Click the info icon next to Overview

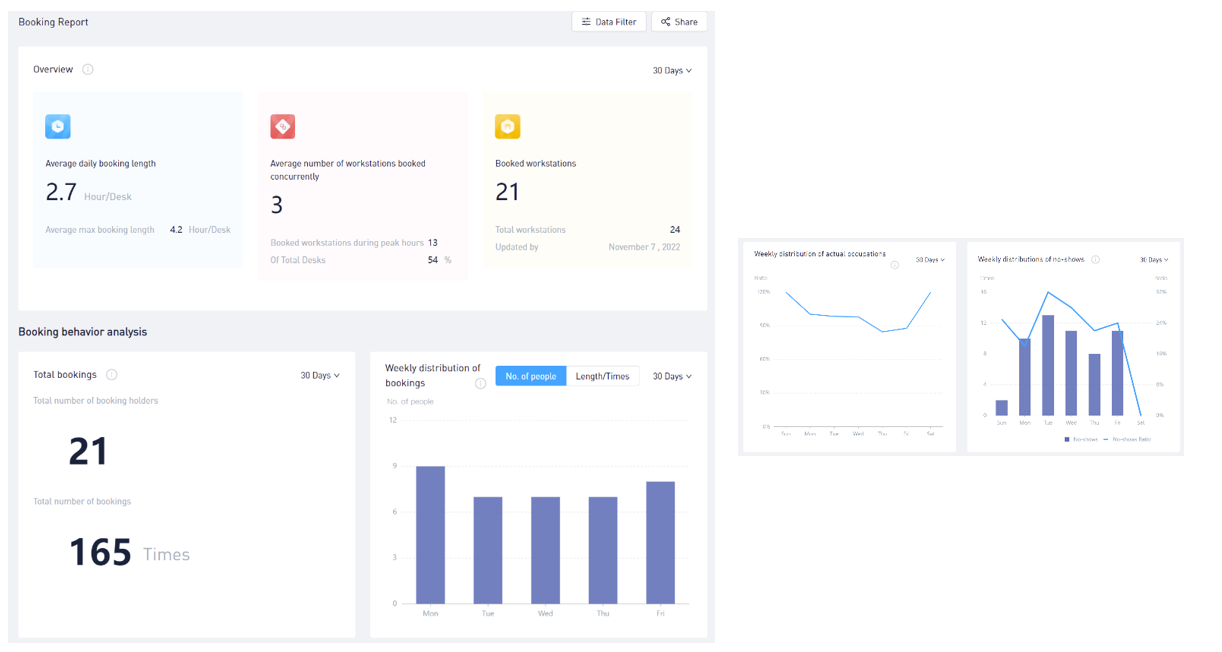pos(88,70)
